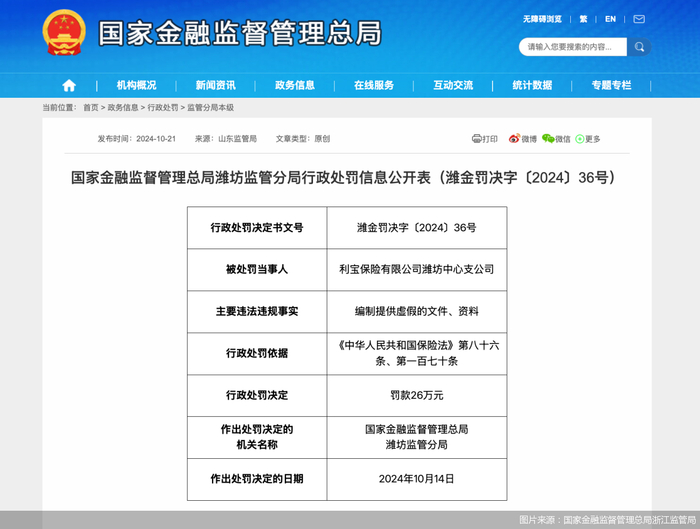700x529 pixels.
Task: Click the 潍坊监管分局 authority cell
Action: 417,437
